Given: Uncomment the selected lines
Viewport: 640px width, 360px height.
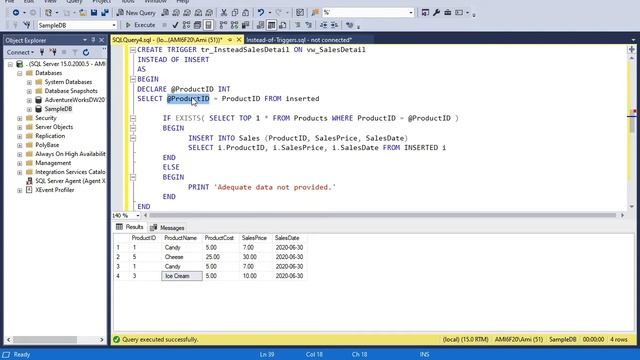Looking at the screenshot, I should 309,25.
